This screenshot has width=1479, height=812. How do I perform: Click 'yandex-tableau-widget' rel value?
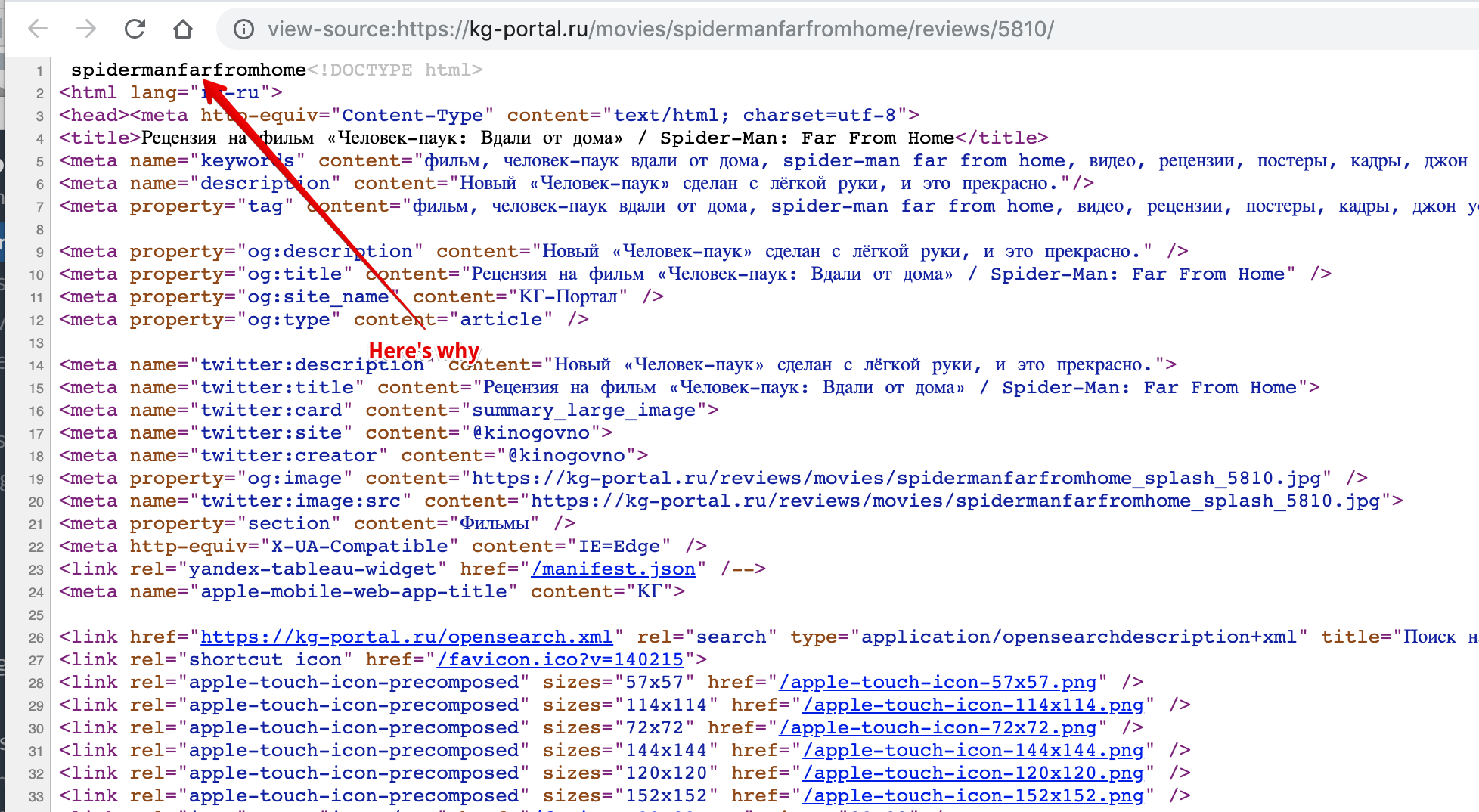(312, 569)
